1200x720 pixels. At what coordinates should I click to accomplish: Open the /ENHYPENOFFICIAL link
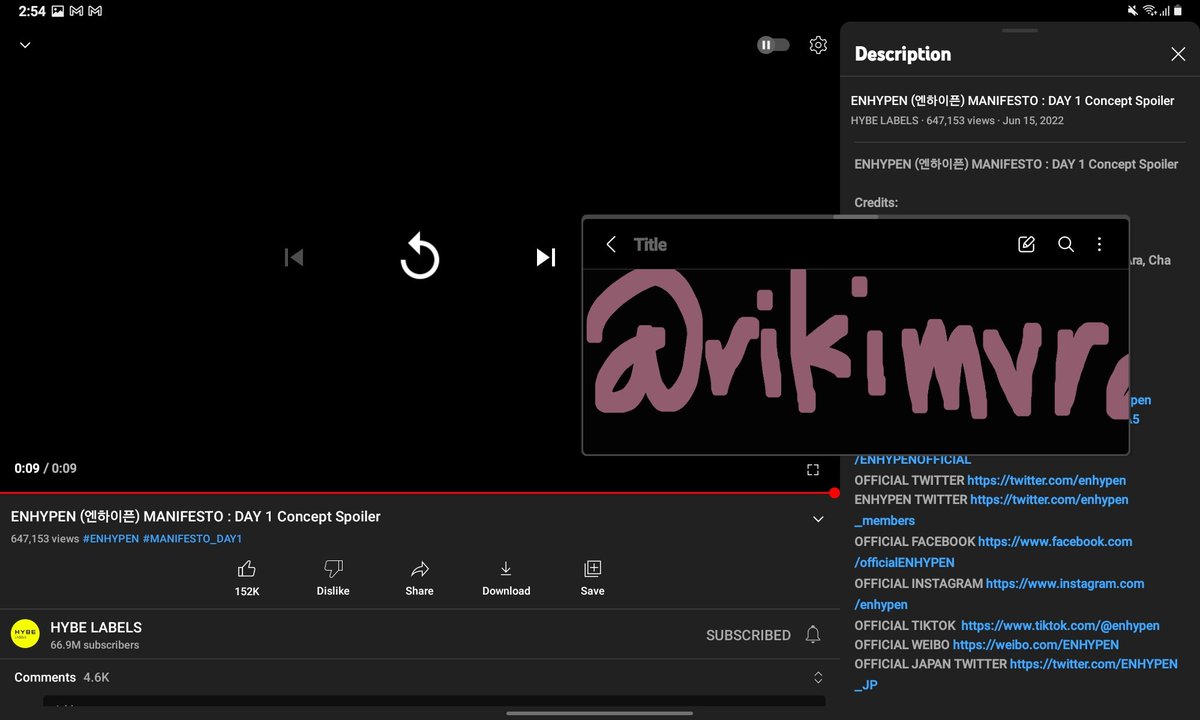pyautogui.click(x=912, y=459)
